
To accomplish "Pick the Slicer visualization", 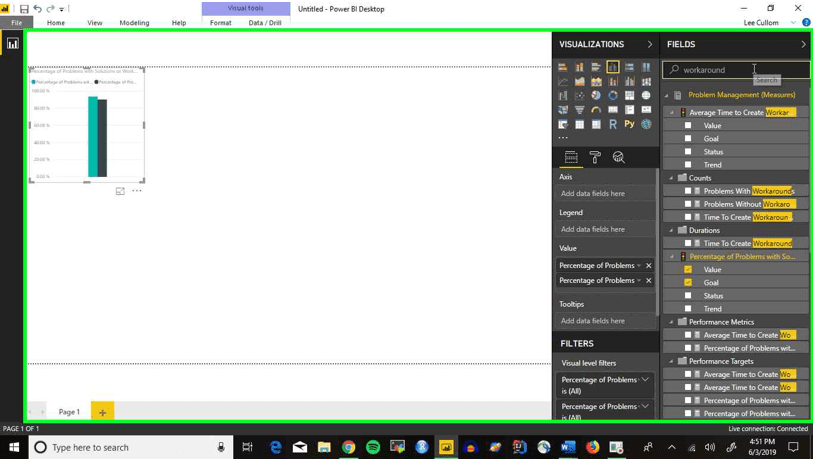I will [563, 124].
